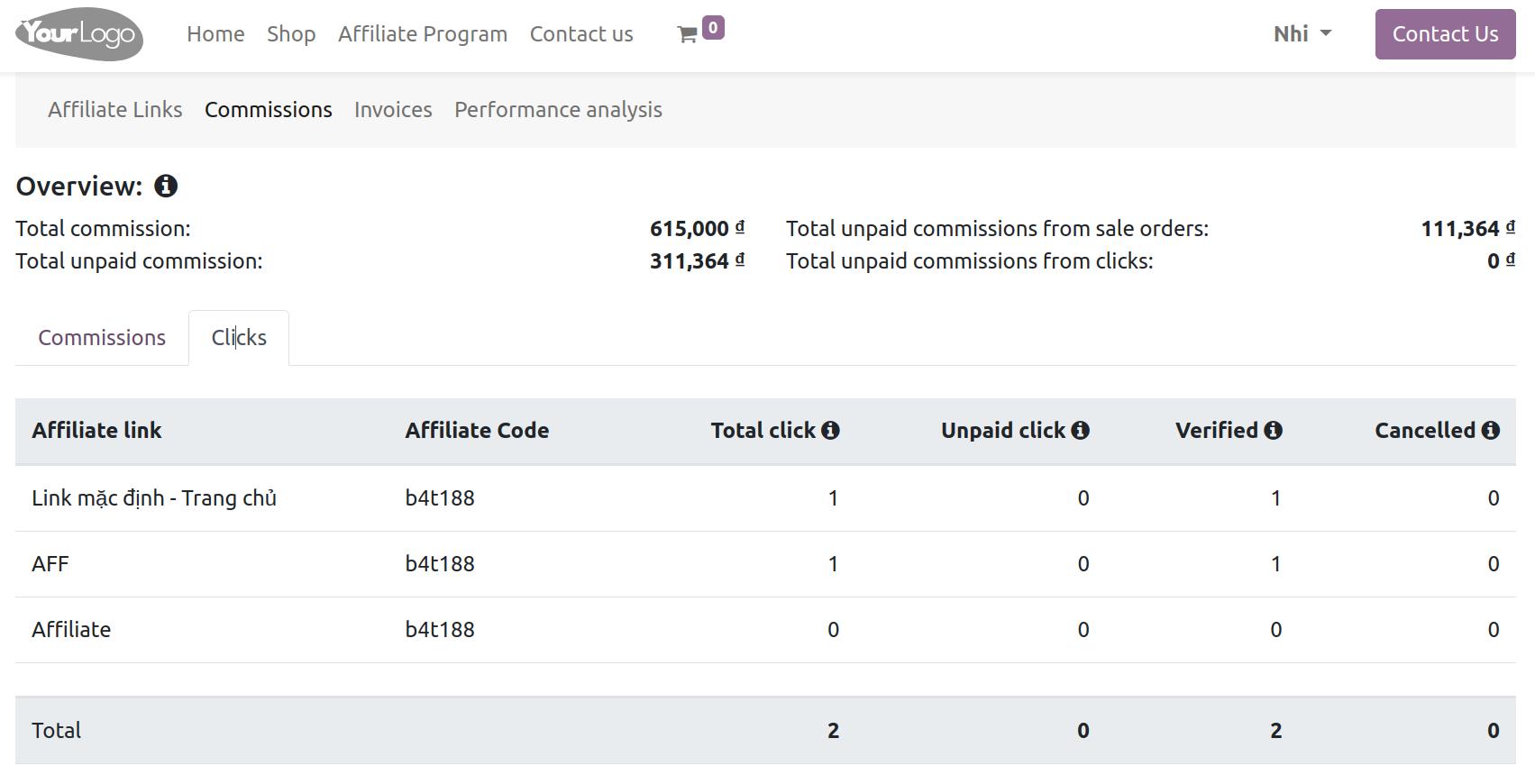Open the Nhi user dropdown
The image size is (1535, 784).
click(x=1302, y=34)
